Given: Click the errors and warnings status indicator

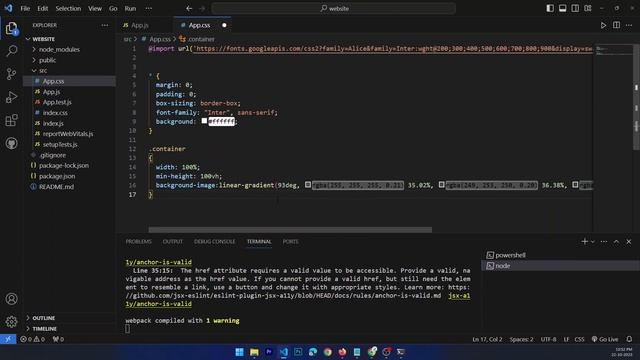Looking at the screenshot, I should (33, 339).
